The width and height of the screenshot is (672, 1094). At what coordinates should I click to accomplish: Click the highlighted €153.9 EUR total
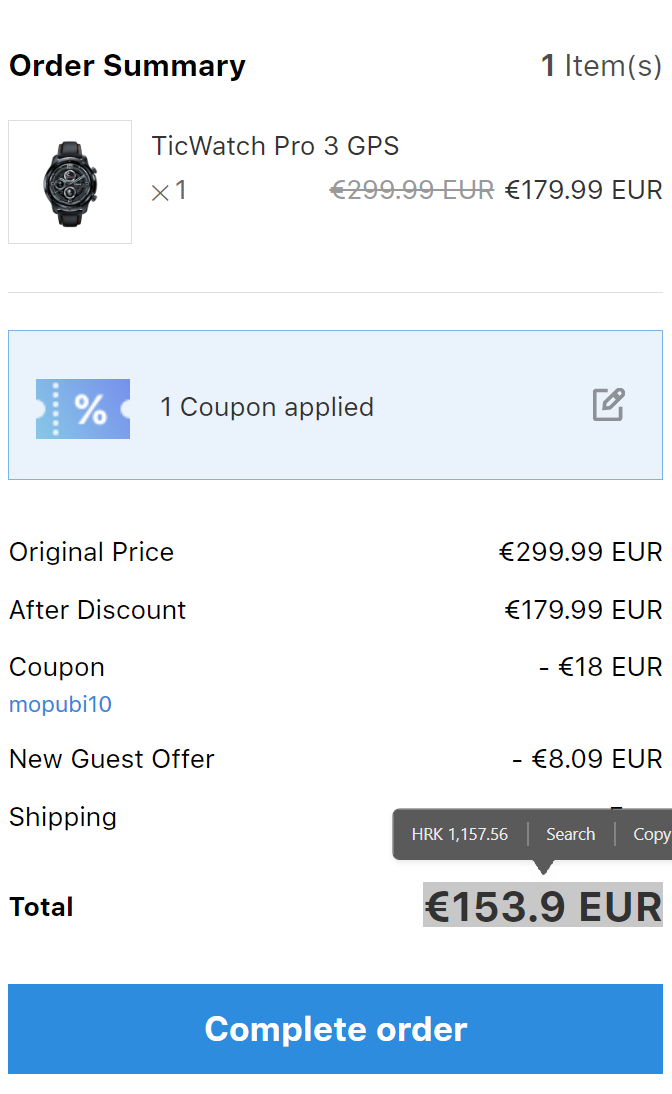pyautogui.click(x=542, y=906)
